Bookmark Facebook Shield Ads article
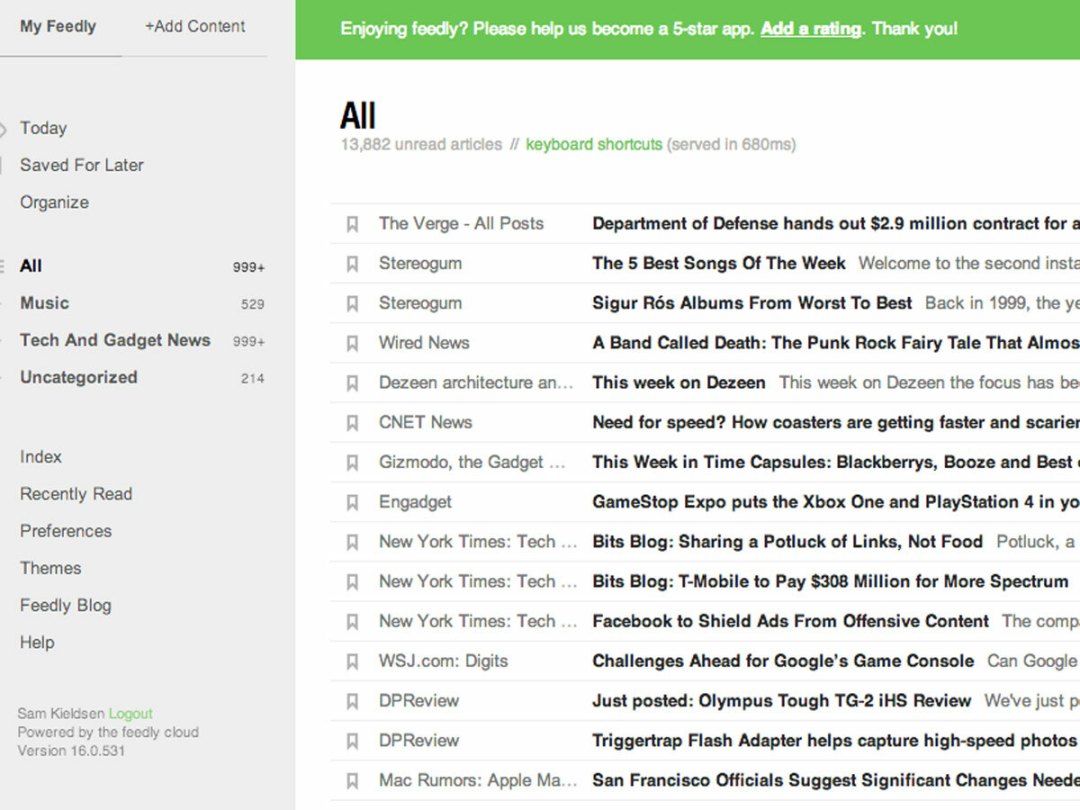 [x=352, y=622]
